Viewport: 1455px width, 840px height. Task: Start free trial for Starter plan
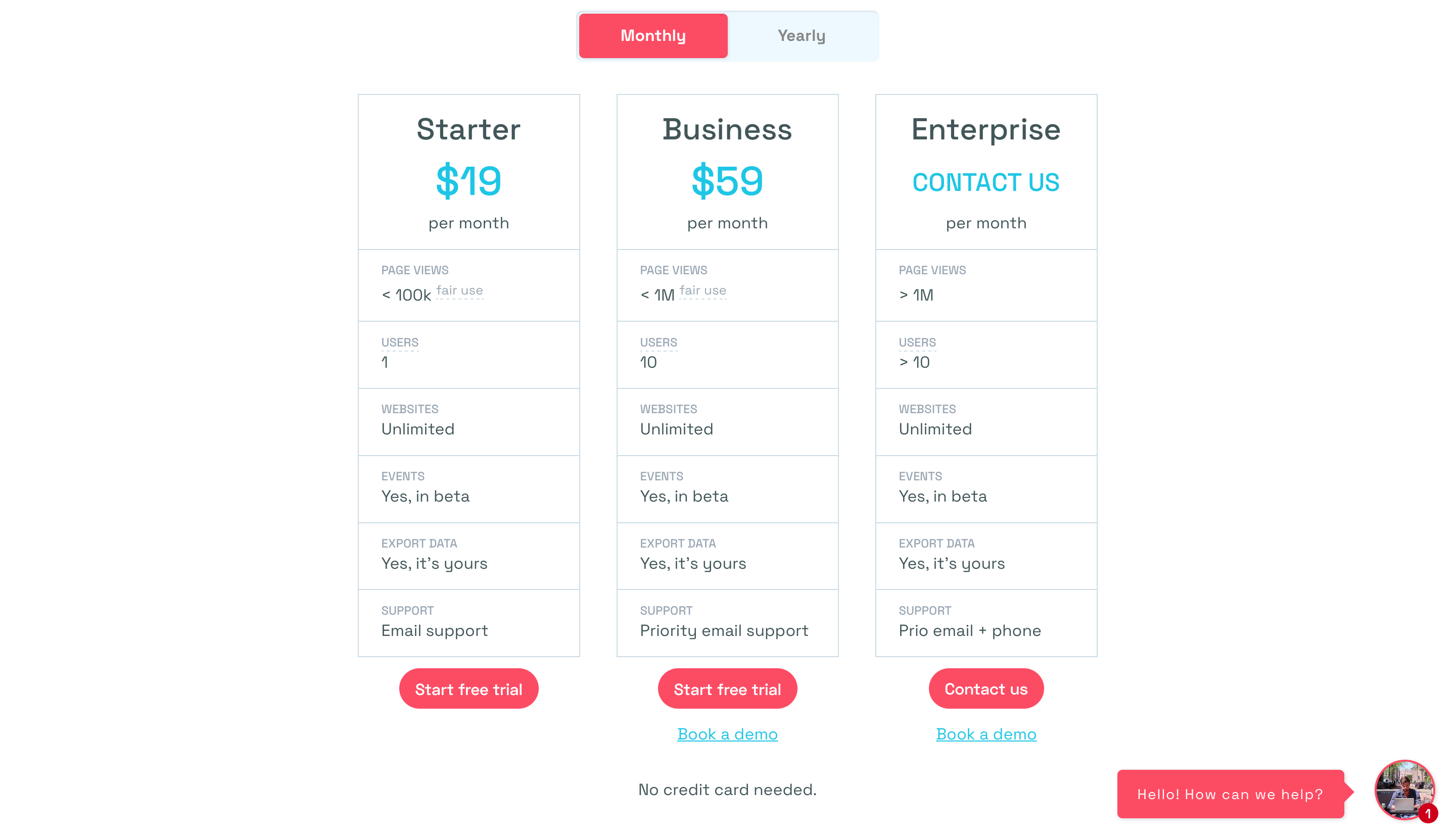tap(468, 689)
